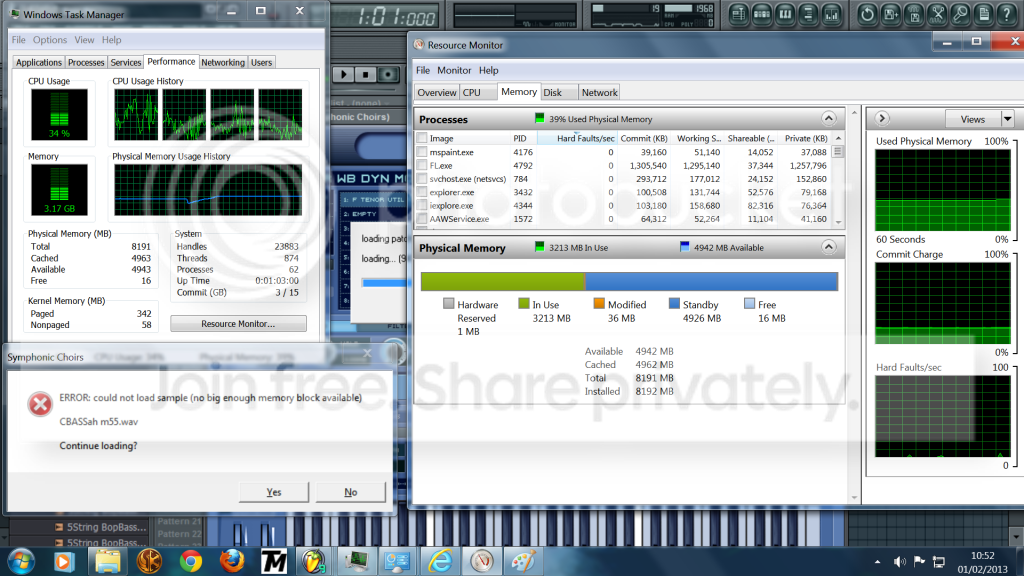The image size is (1024, 576).
Task: Open the piano roll icon in FL toolbar
Action: point(785,14)
